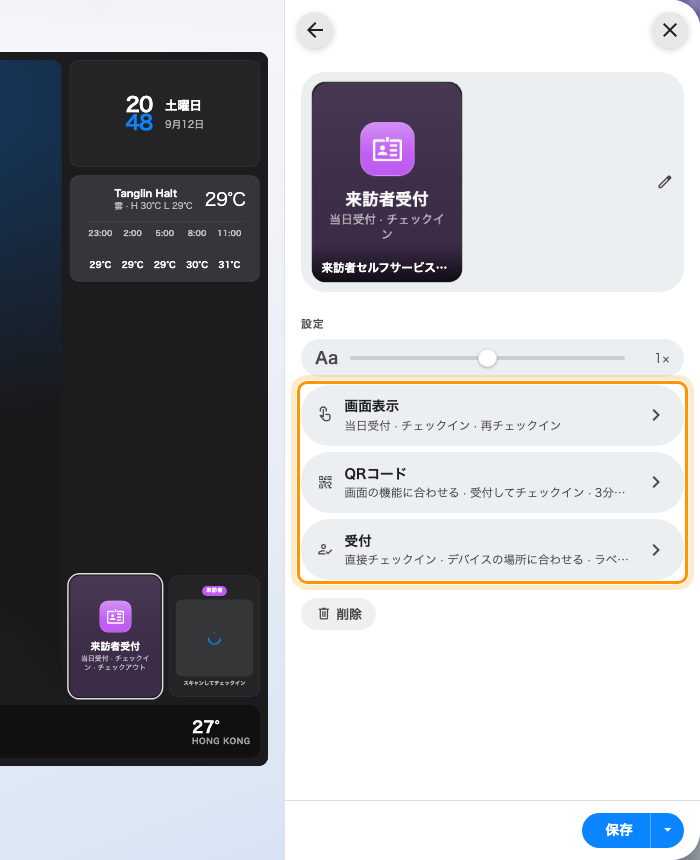Screen dimensions: 700x860
Task: Save changes with the 保存 button
Action: [617, 830]
